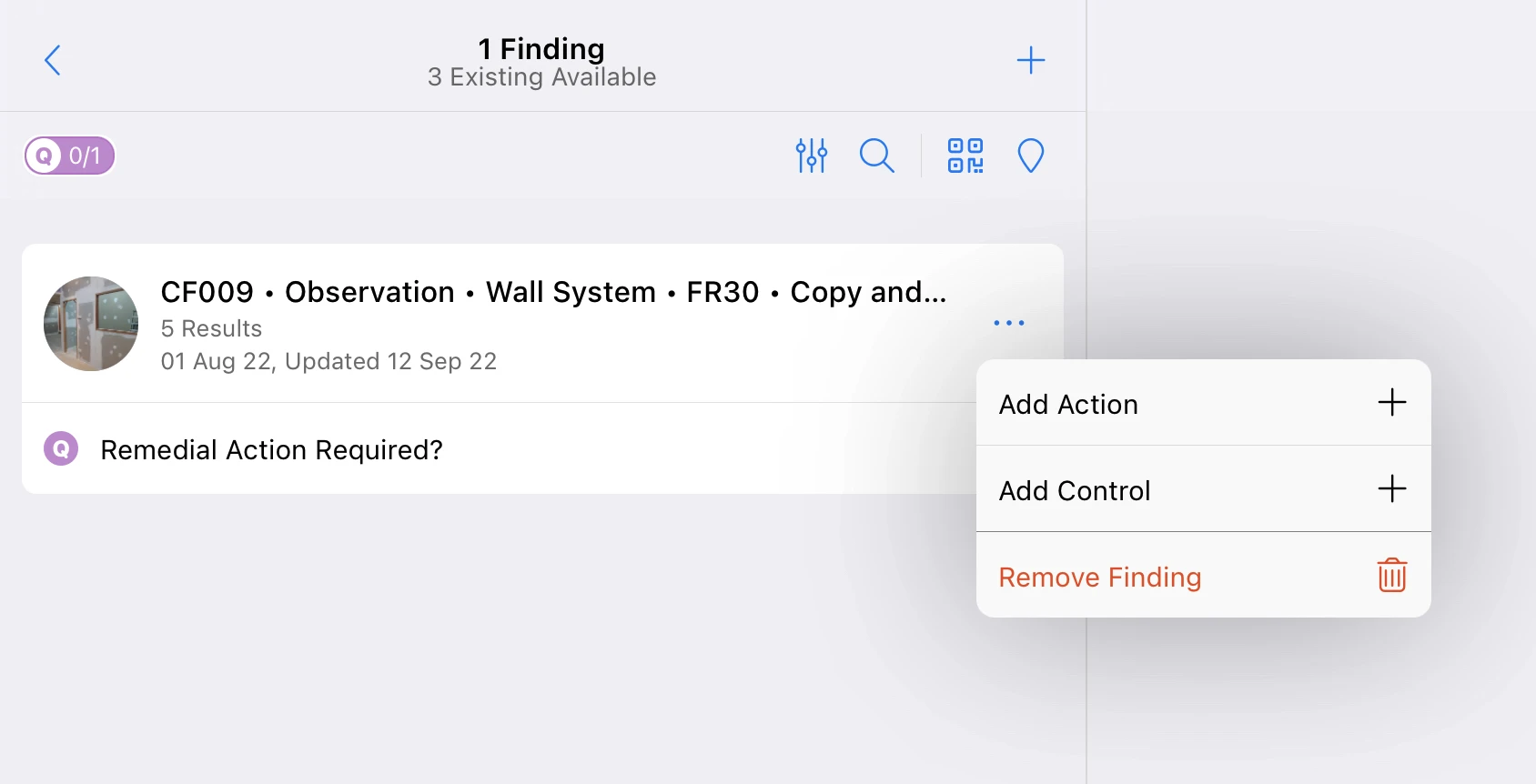
Task: Choose Remove Finding from the menu
Action: 1203,576
